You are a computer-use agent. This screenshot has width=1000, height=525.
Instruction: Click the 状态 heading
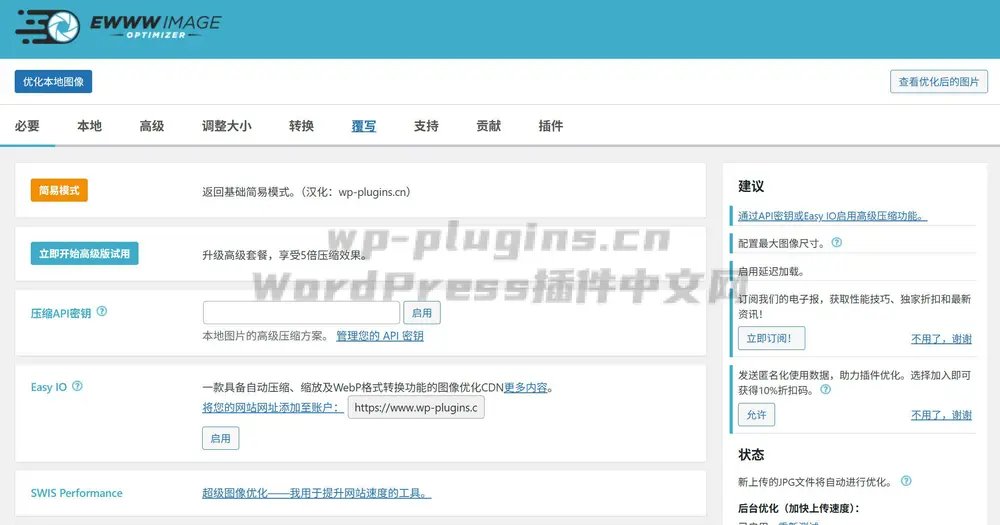(751, 455)
